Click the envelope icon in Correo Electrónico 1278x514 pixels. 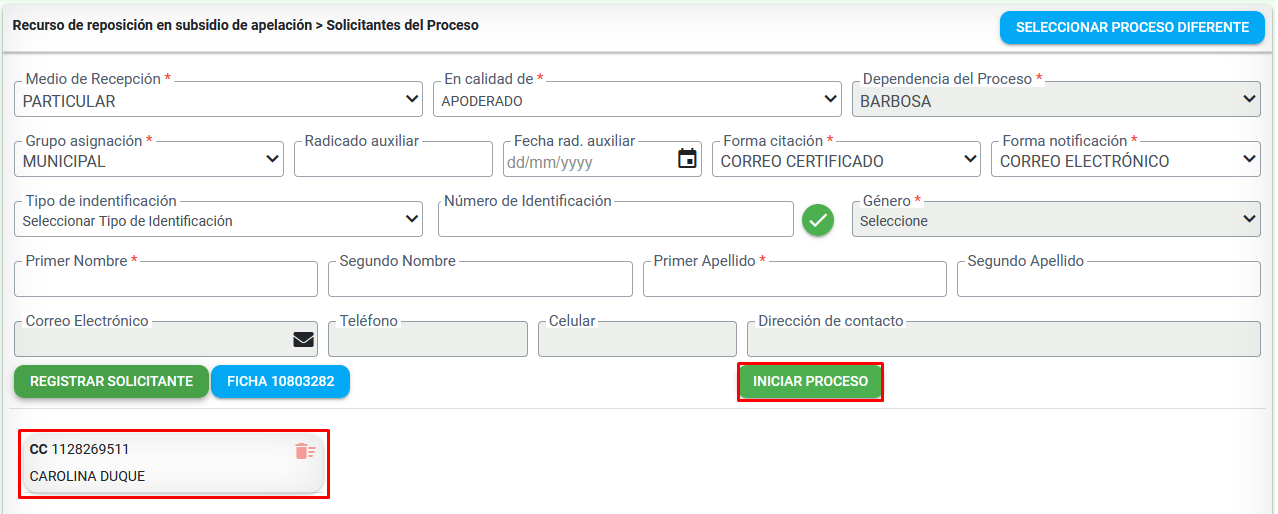pos(303,340)
